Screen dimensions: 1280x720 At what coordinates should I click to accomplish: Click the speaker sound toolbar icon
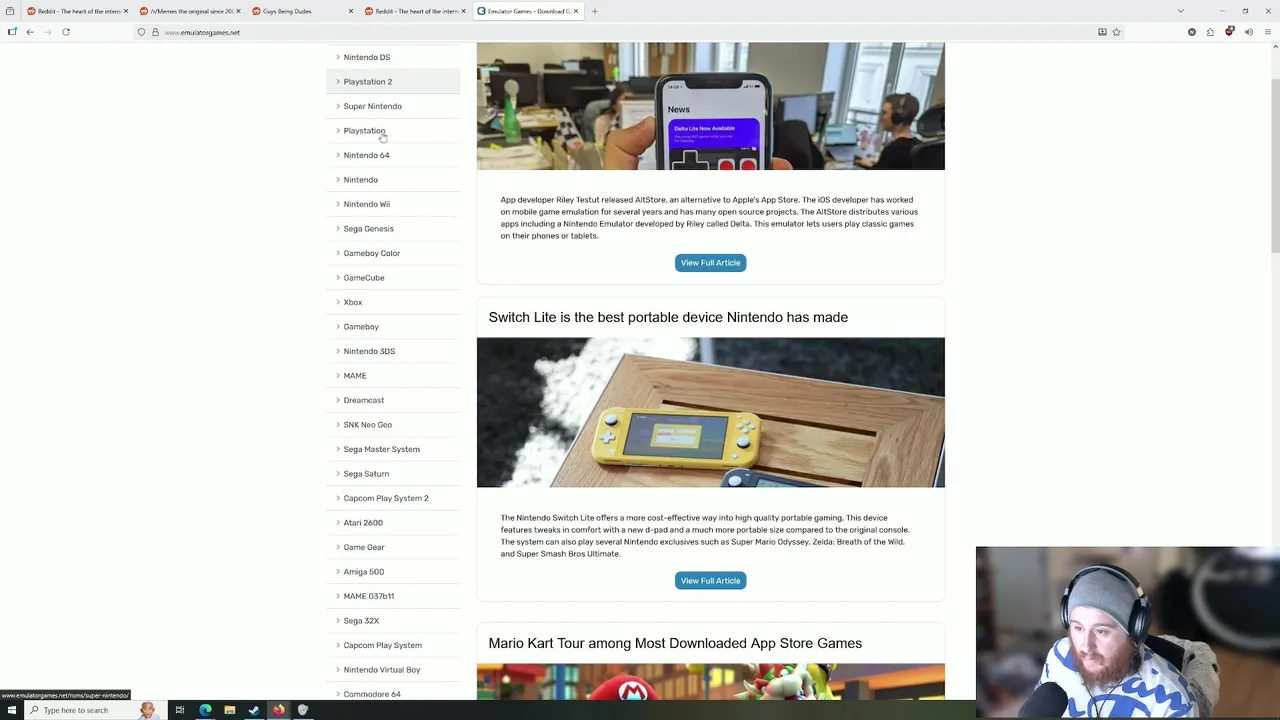point(1248,32)
